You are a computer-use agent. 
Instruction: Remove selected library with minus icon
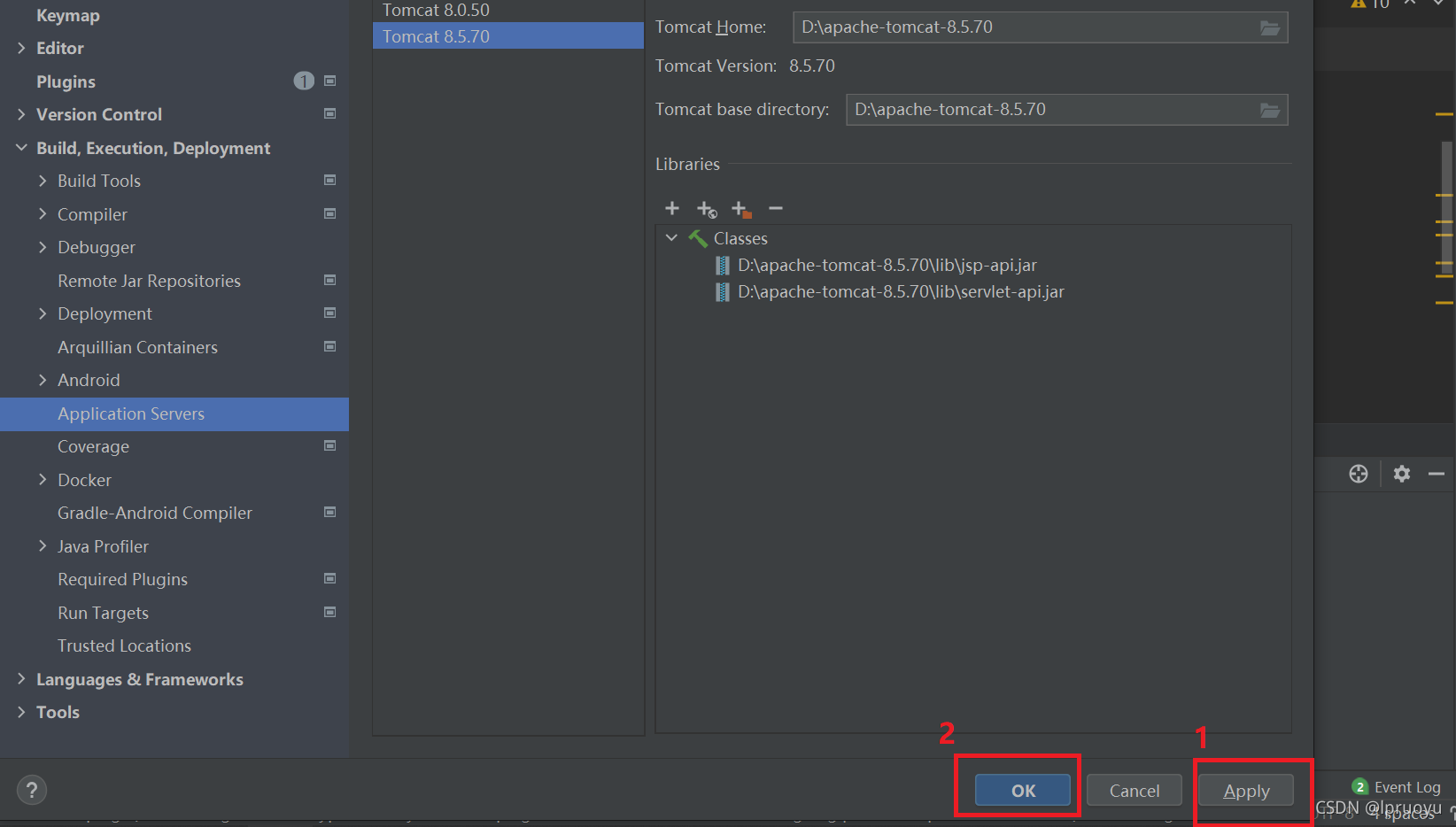pyautogui.click(x=776, y=208)
